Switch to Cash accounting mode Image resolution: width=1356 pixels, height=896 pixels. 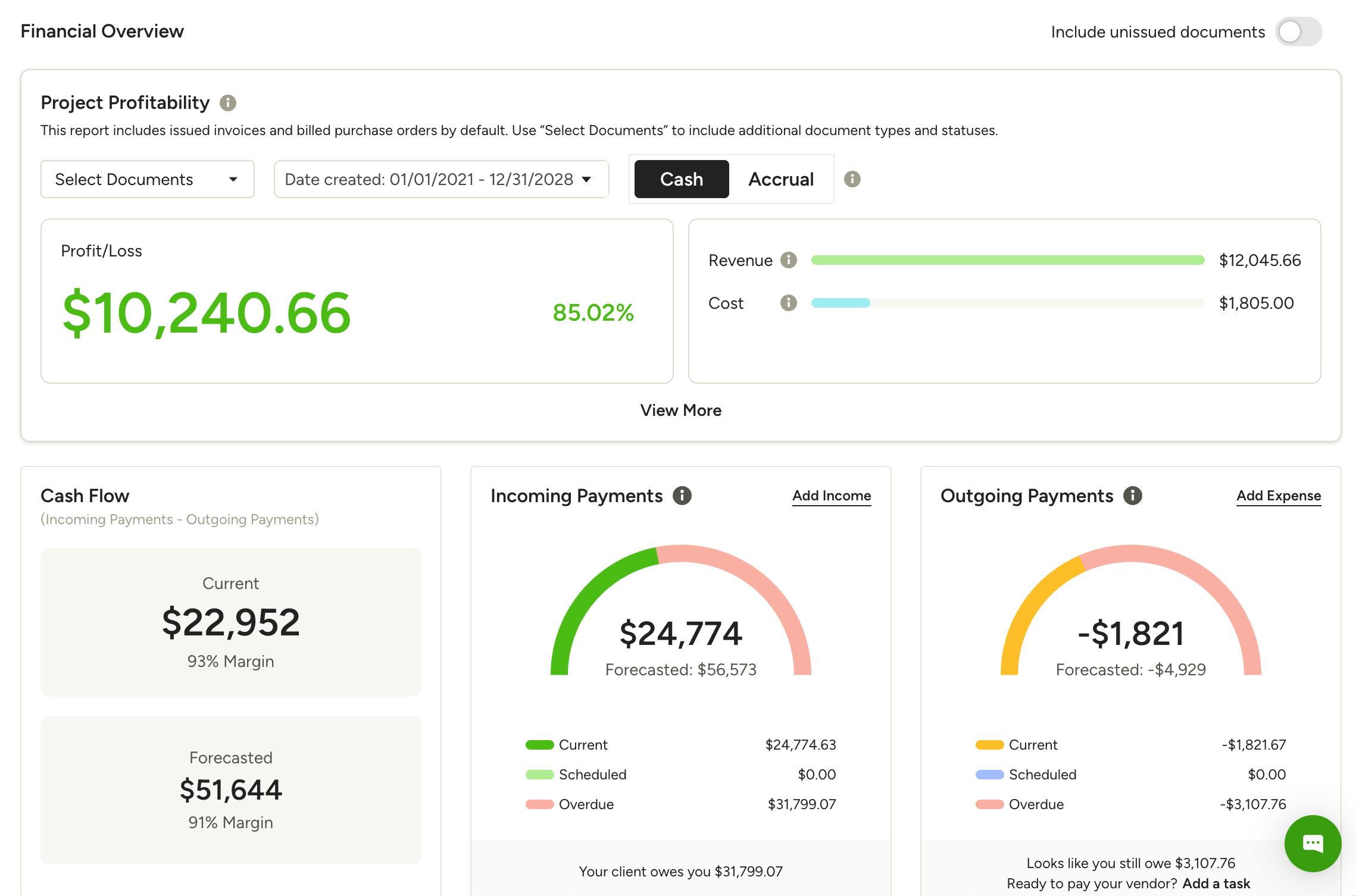click(x=682, y=179)
